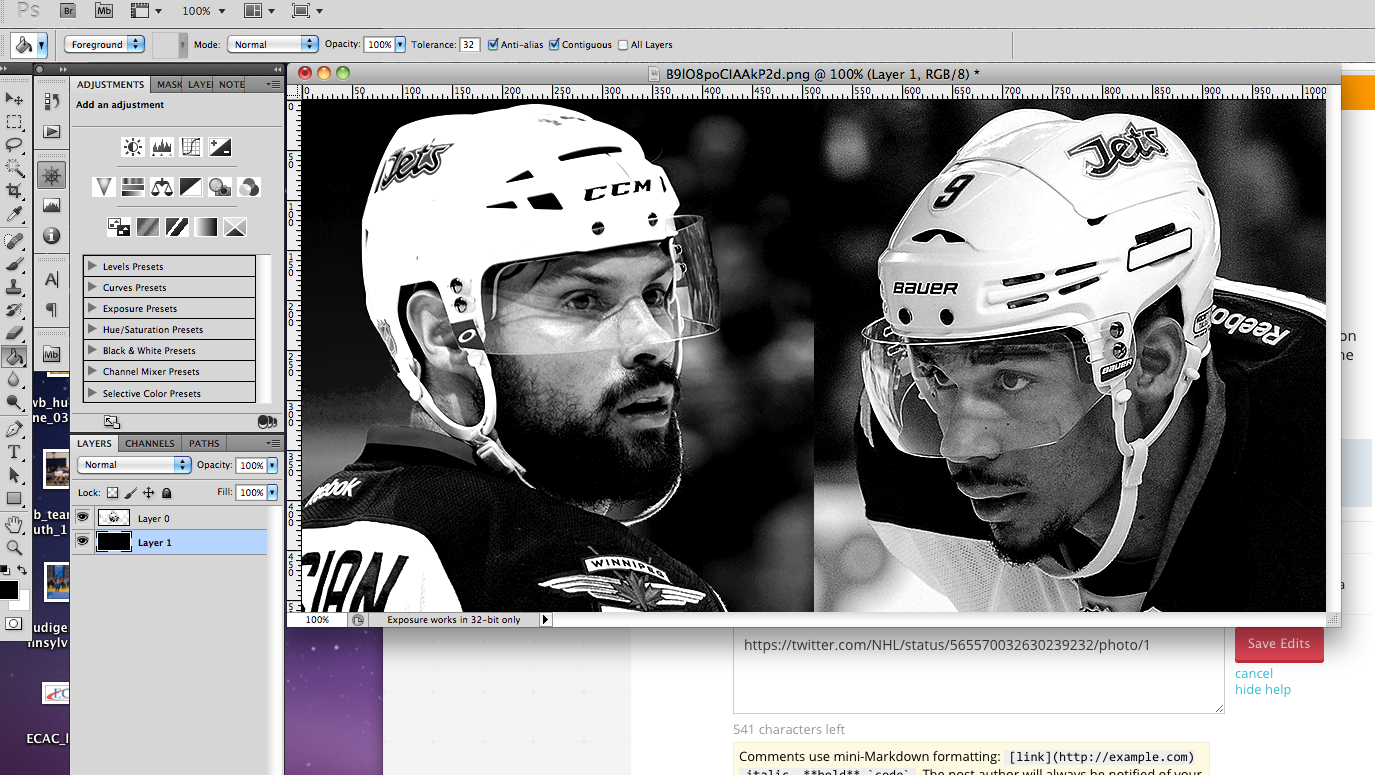Image resolution: width=1375 pixels, height=775 pixels.
Task: Select the Brush tool
Action: [14, 264]
